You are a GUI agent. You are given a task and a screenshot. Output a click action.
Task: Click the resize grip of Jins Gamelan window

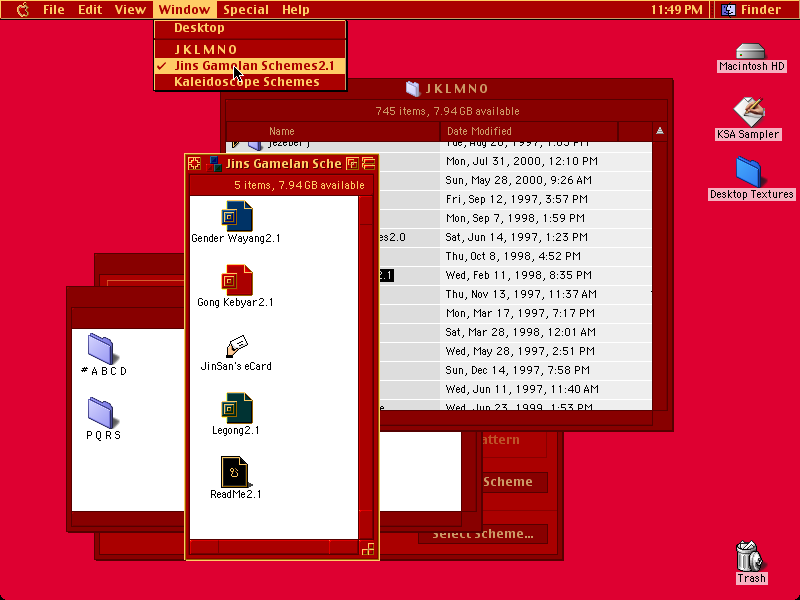368,549
